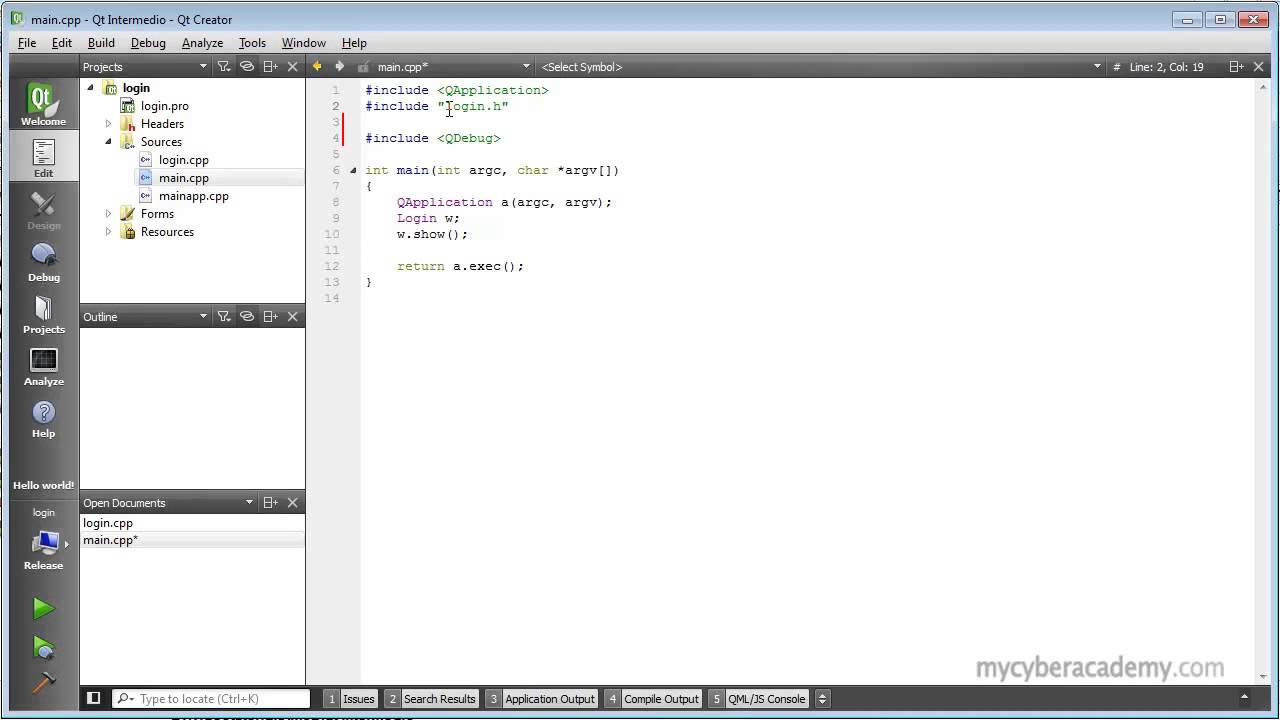Open the File menu
The height and width of the screenshot is (720, 1280).
pyautogui.click(x=27, y=43)
